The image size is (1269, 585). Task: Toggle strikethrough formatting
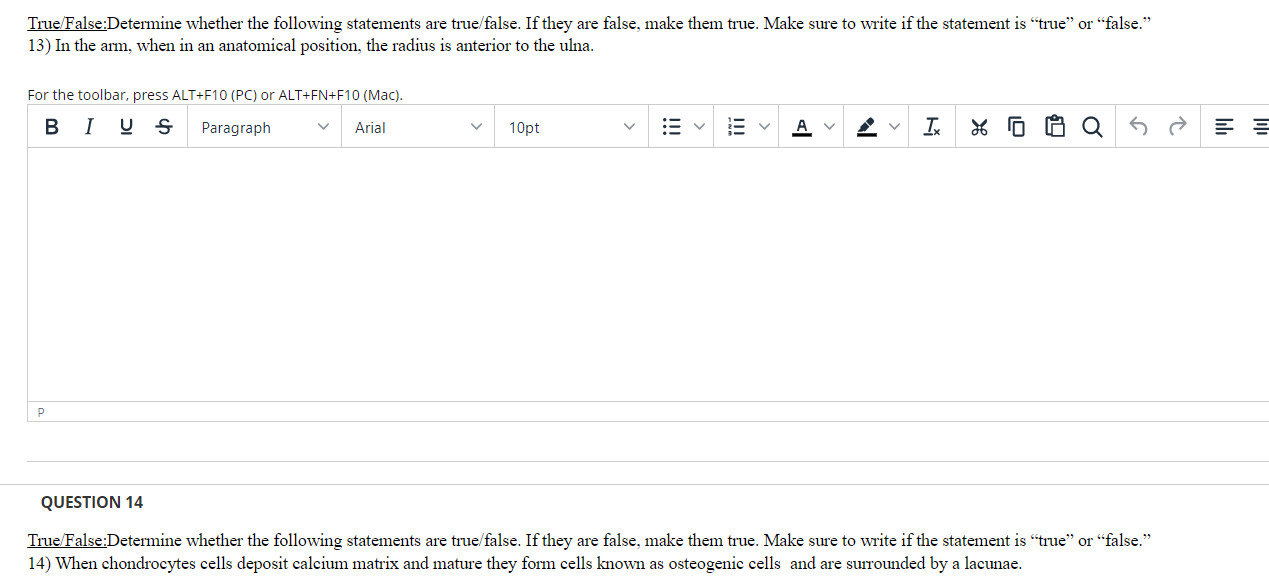tap(164, 127)
